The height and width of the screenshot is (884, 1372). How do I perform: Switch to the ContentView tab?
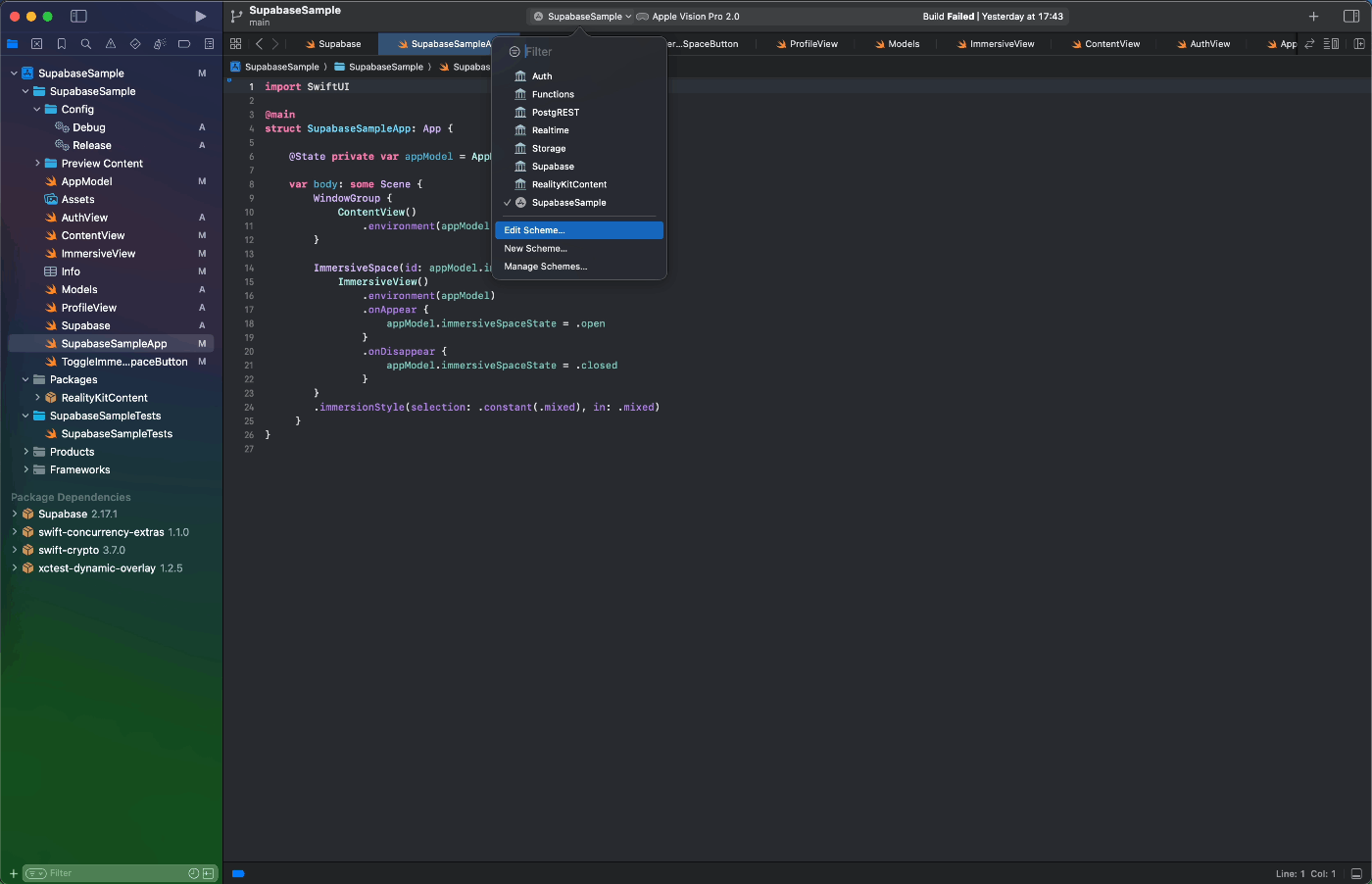pyautogui.click(x=1105, y=44)
